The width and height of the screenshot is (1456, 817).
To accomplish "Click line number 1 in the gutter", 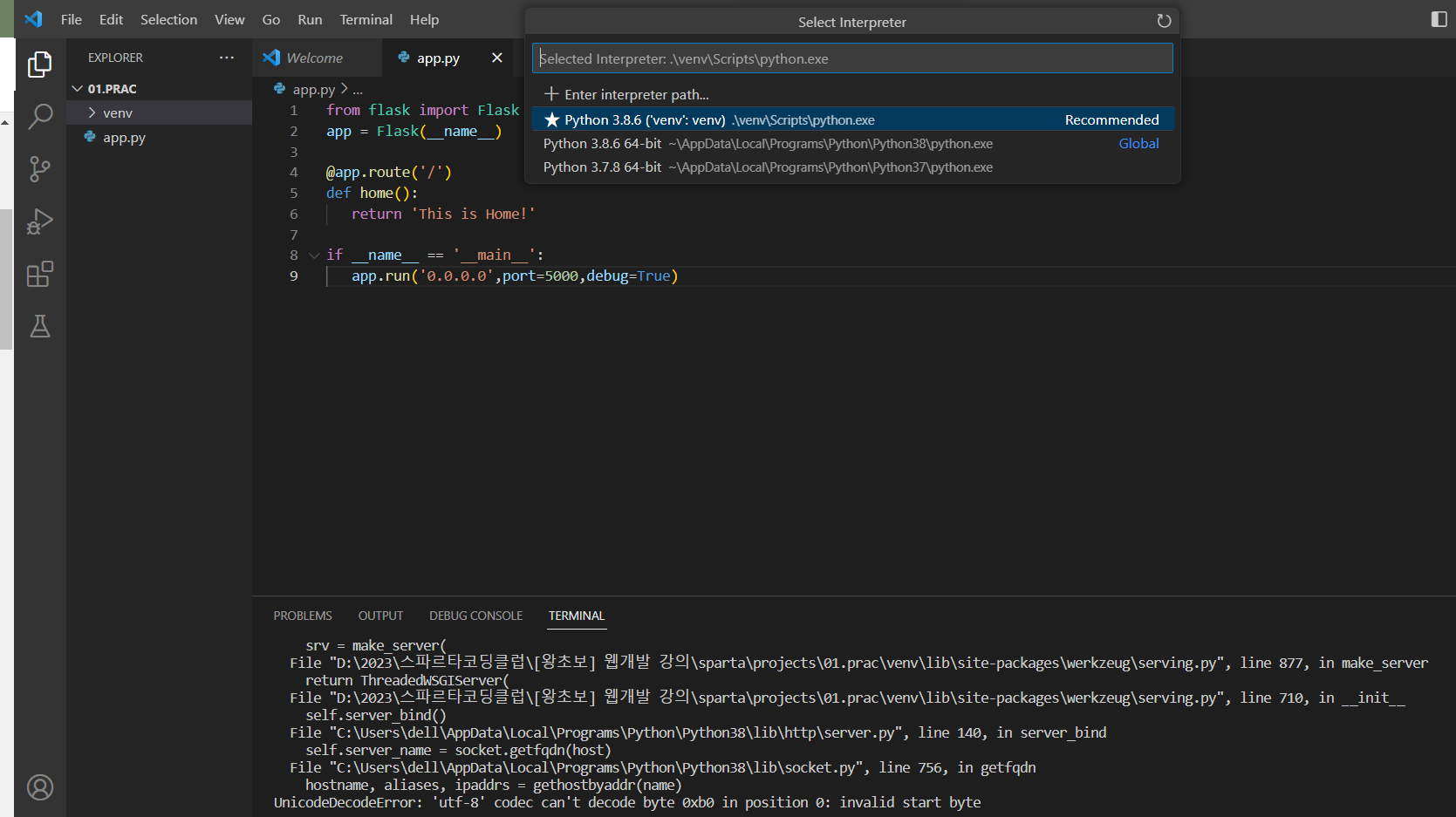I will click(x=294, y=111).
